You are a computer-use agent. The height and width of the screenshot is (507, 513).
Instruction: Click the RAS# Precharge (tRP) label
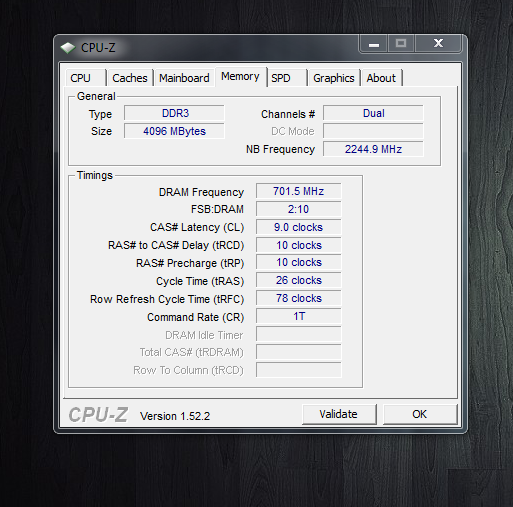(190, 263)
